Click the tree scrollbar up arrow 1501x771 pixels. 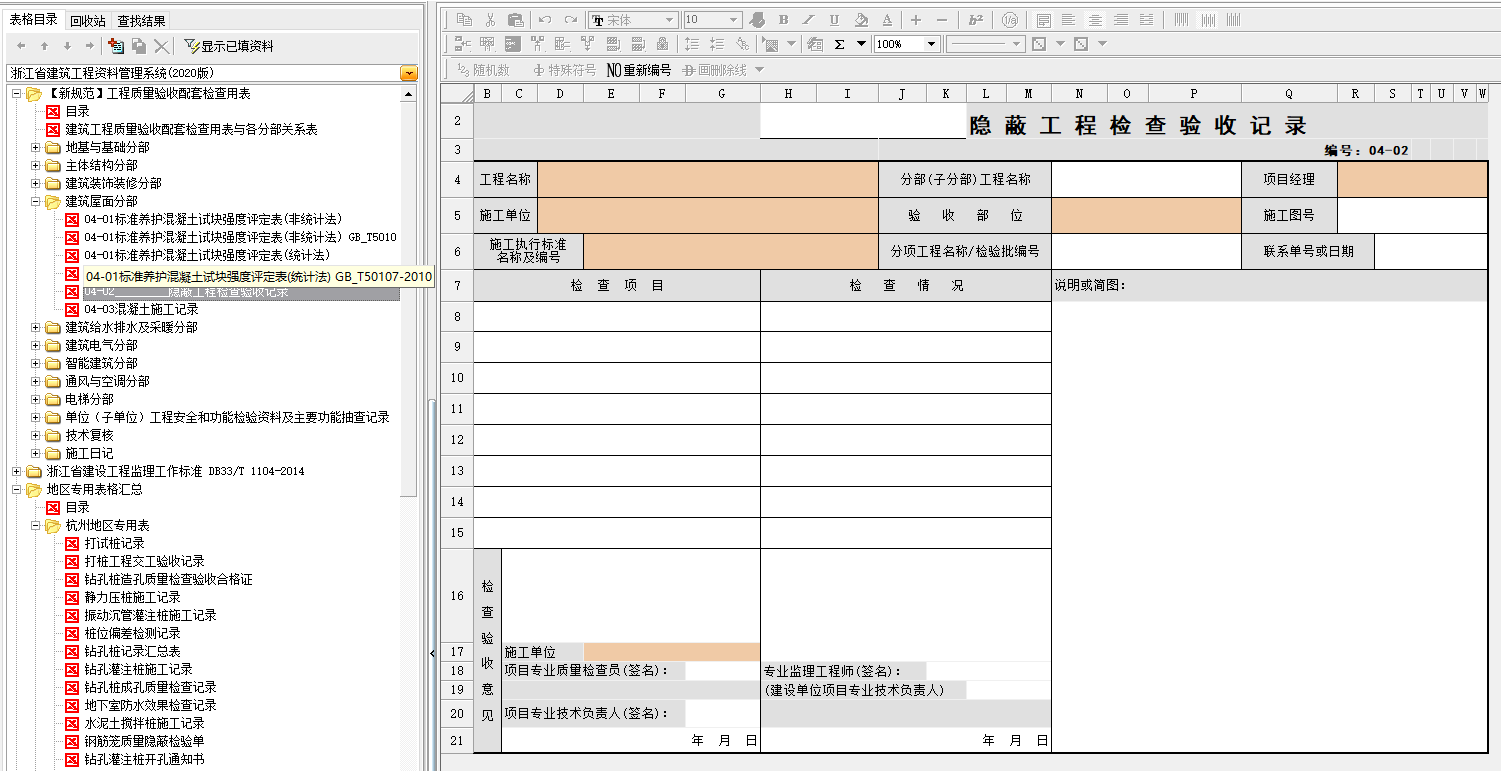pyautogui.click(x=408, y=94)
